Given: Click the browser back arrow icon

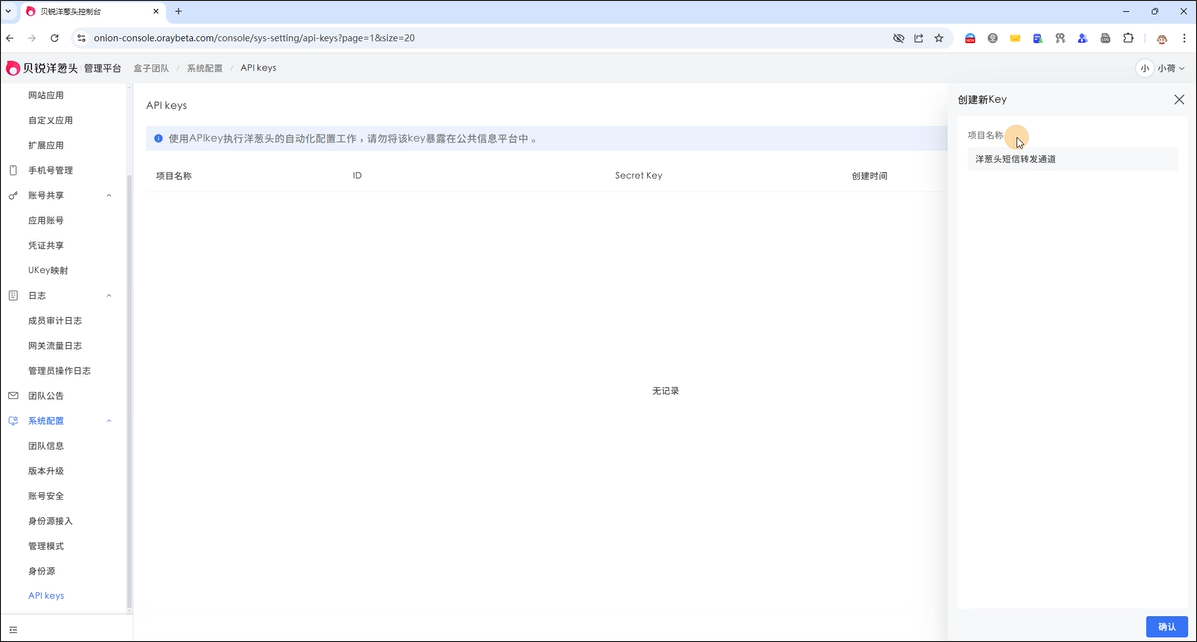Looking at the screenshot, I should coord(10,38).
